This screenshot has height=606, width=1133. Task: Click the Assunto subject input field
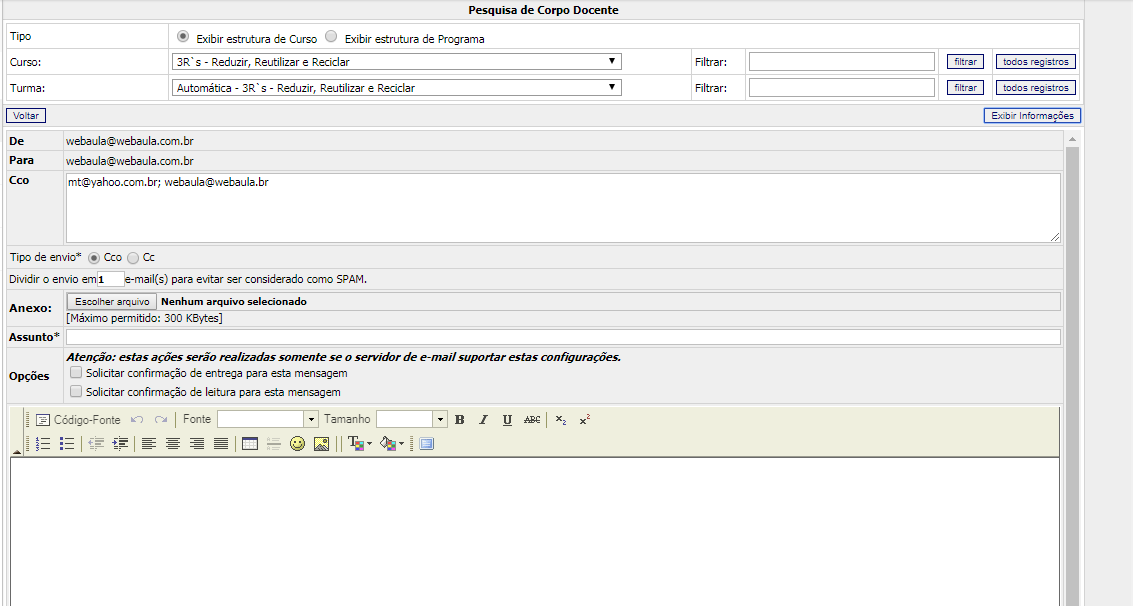[x=563, y=337]
